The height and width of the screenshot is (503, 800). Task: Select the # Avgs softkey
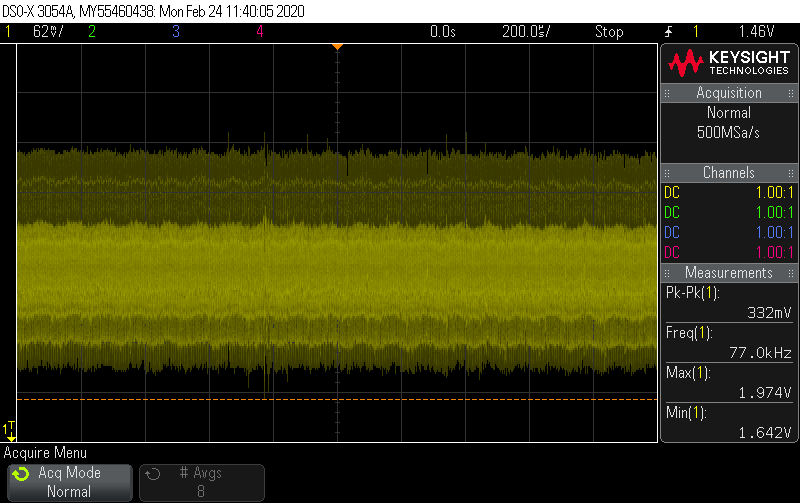[x=202, y=482]
